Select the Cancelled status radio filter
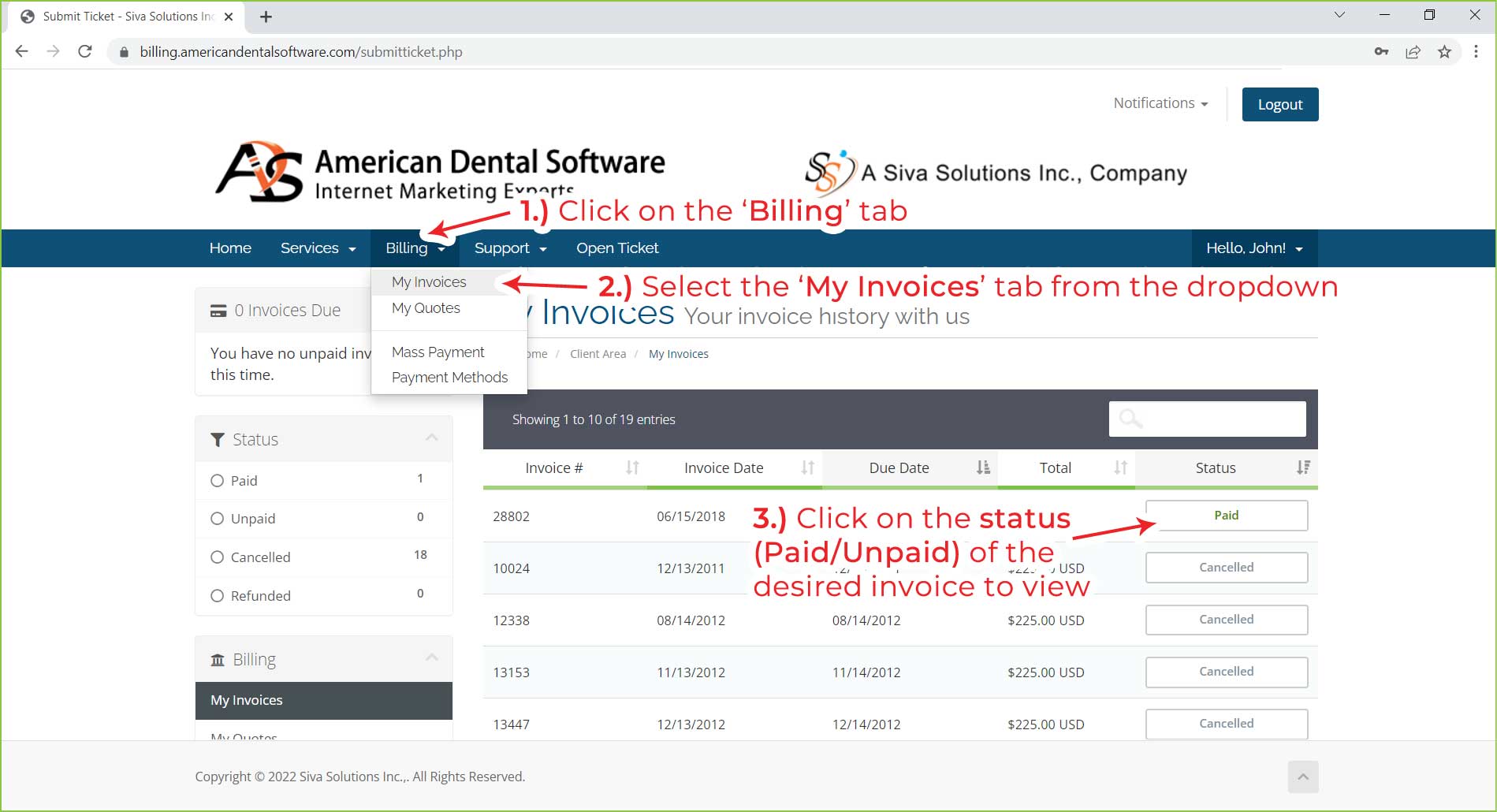Viewport: 1497px width, 812px height. tap(218, 557)
